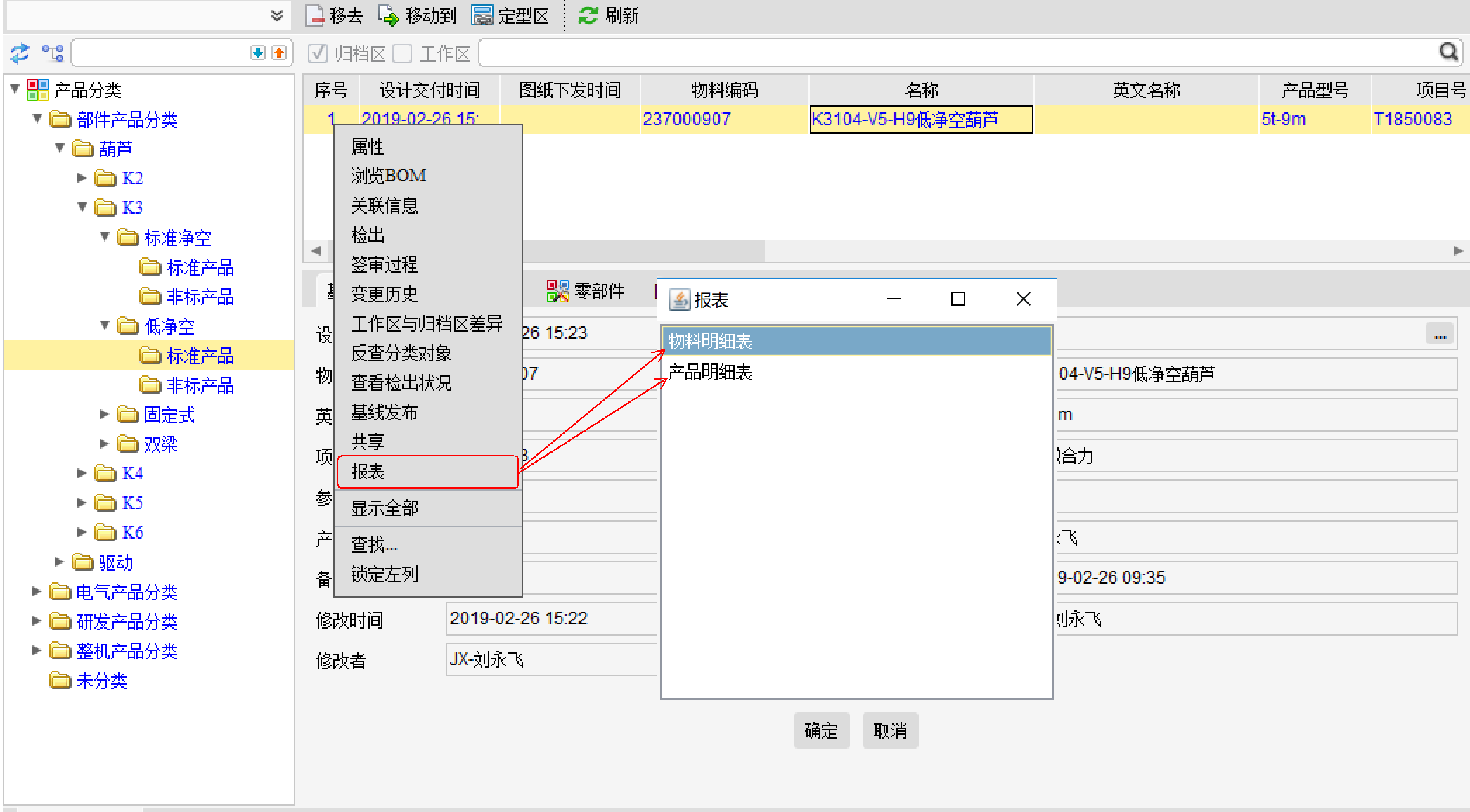Collapse the K3 tree folder
The image size is (1470, 812).
(x=82, y=207)
